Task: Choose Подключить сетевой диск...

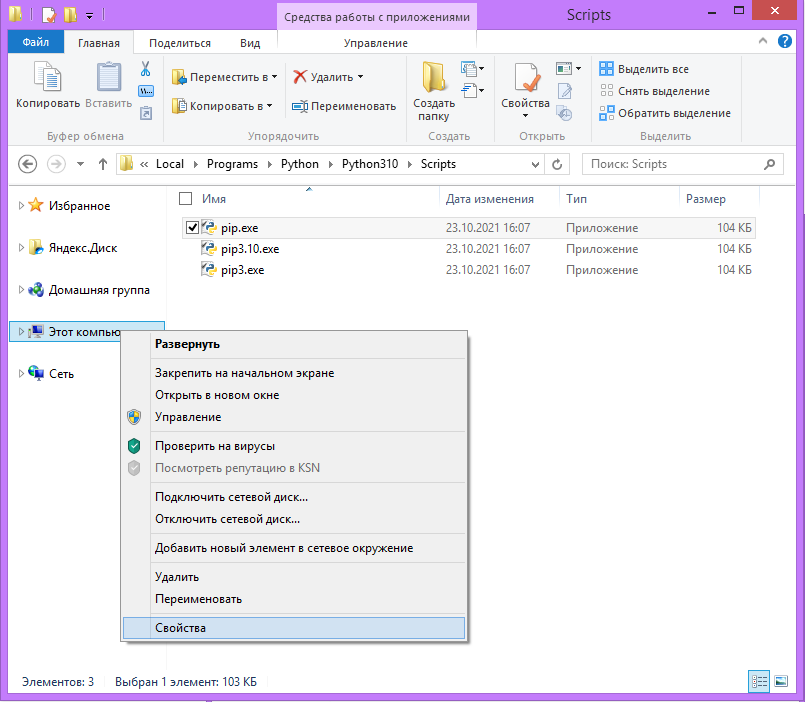Action: pyautogui.click(x=294, y=497)
